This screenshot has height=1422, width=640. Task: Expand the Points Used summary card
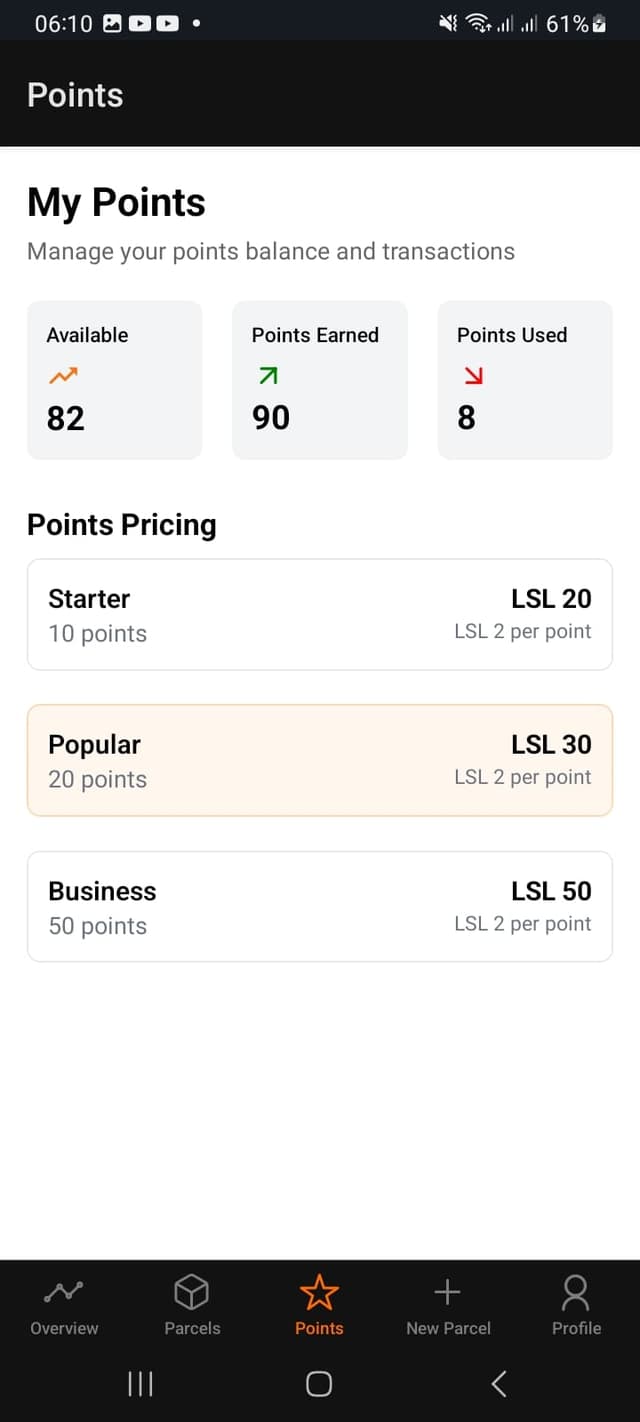coord(524,380)
